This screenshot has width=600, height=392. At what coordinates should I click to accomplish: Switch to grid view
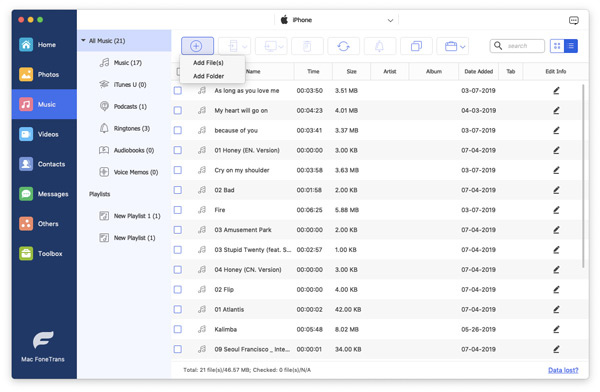point(557,46)
